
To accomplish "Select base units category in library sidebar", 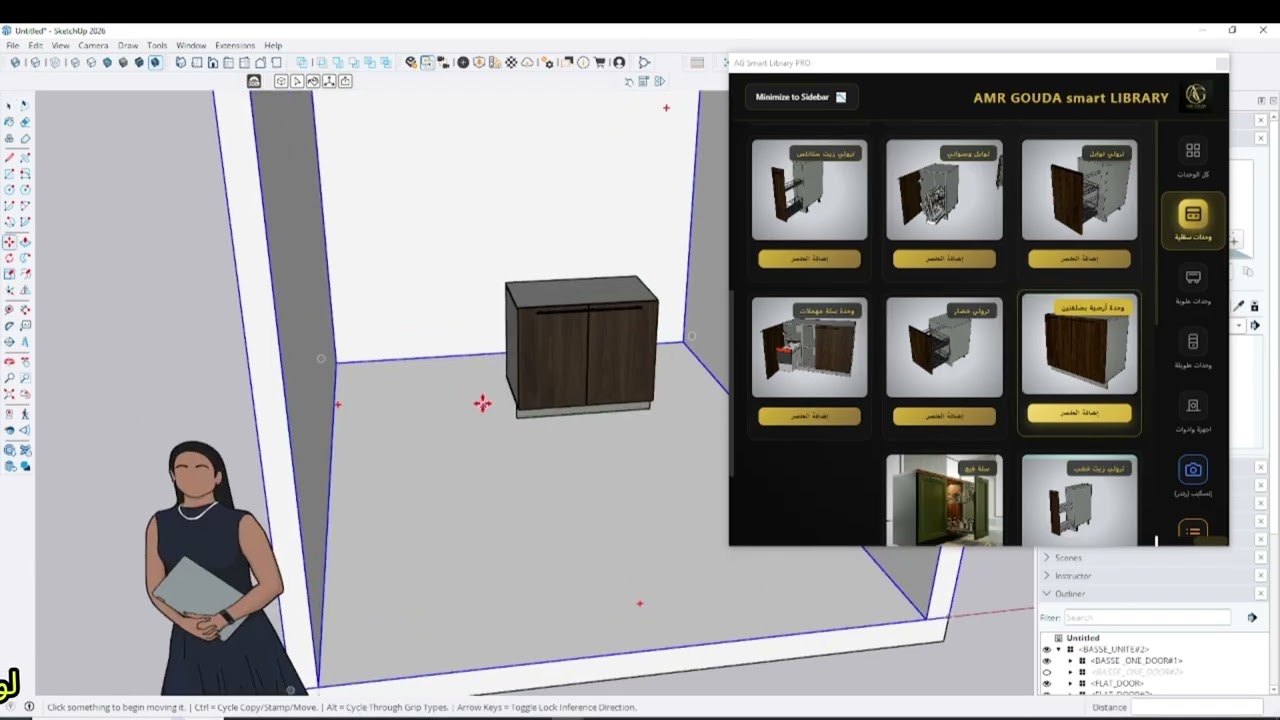I will (x=1193, y=221).
